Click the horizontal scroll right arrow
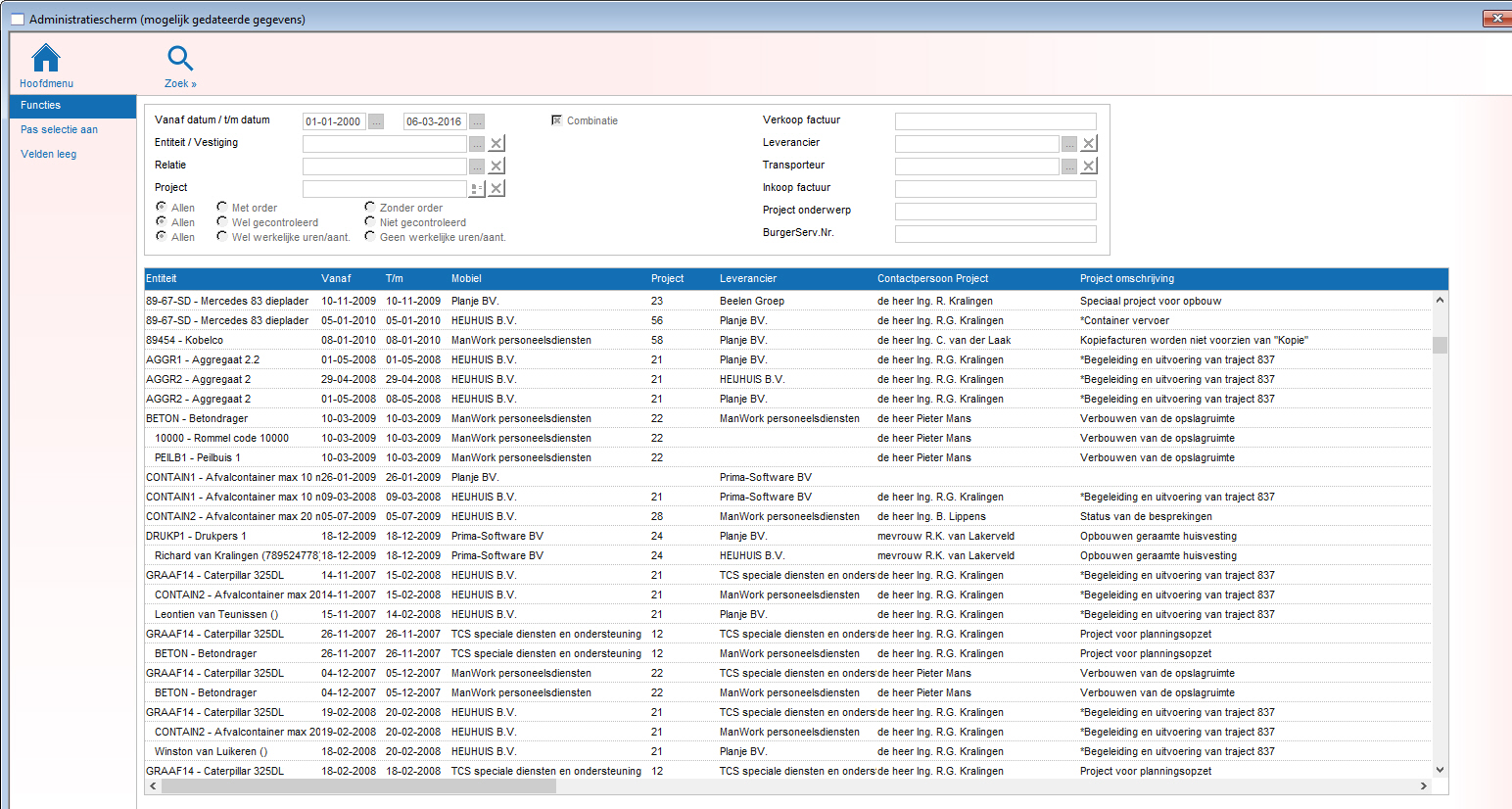Screen dimensions: 1512x809 pos(1424,785)
